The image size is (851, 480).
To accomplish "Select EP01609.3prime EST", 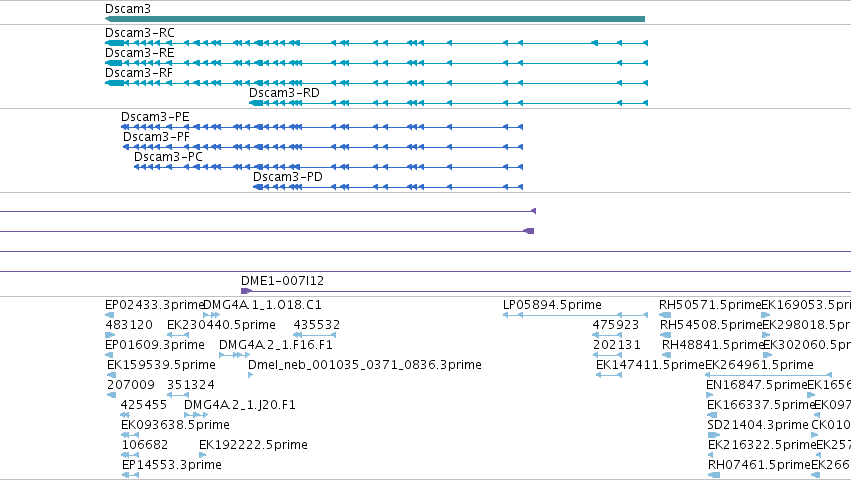I will [x=155, y=345].
